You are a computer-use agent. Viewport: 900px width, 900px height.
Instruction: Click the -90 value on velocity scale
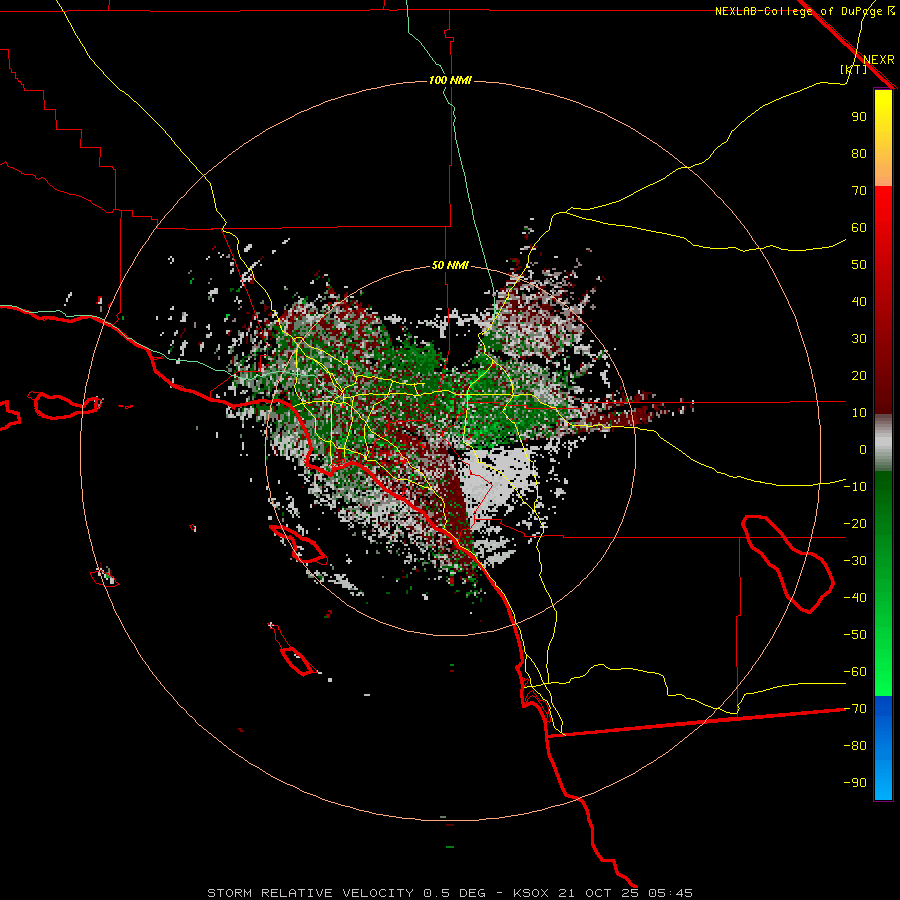(x=855, y=783)
